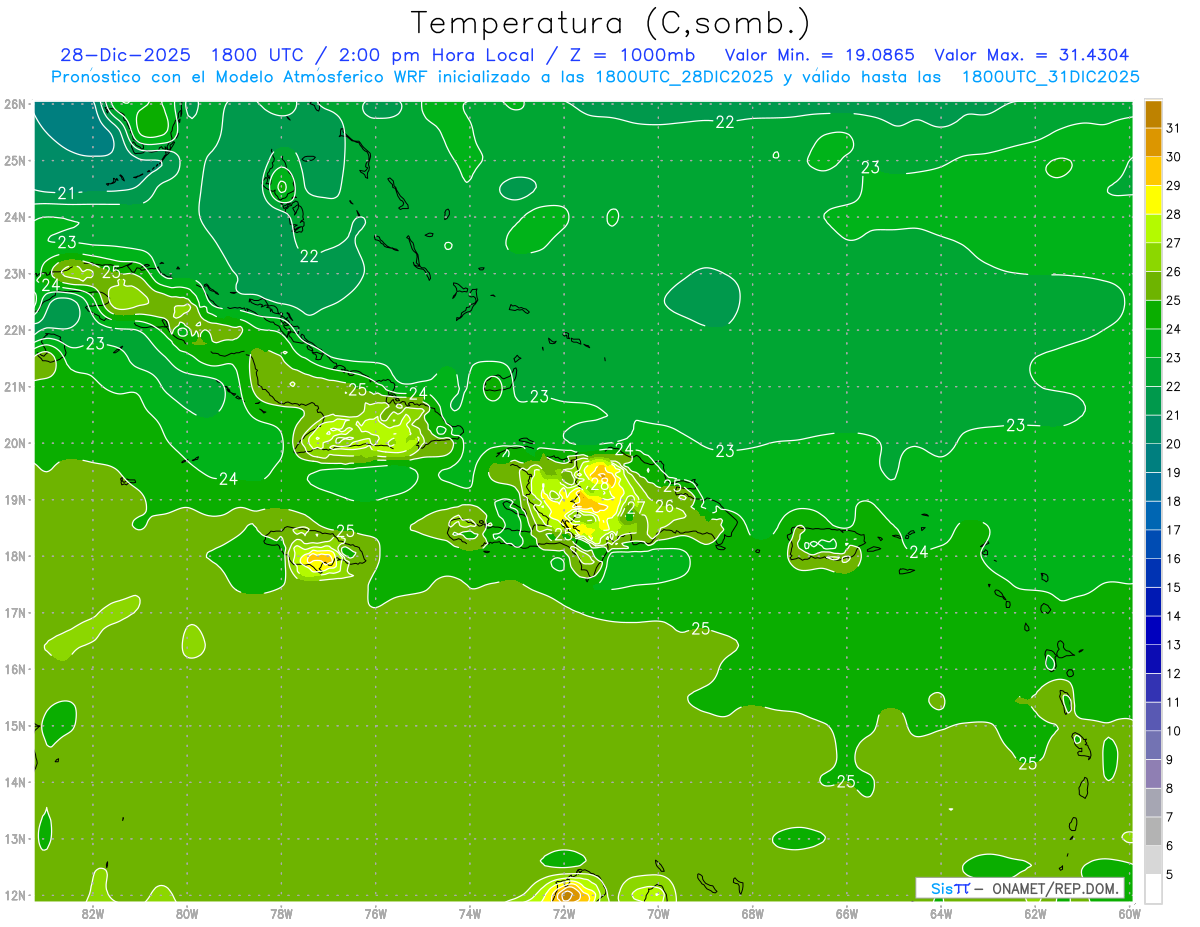Screen dimensions: 1200x927
Task: Click the 'ONAMET/REP.DOM.' credit label
Action: pos(1057,888)
